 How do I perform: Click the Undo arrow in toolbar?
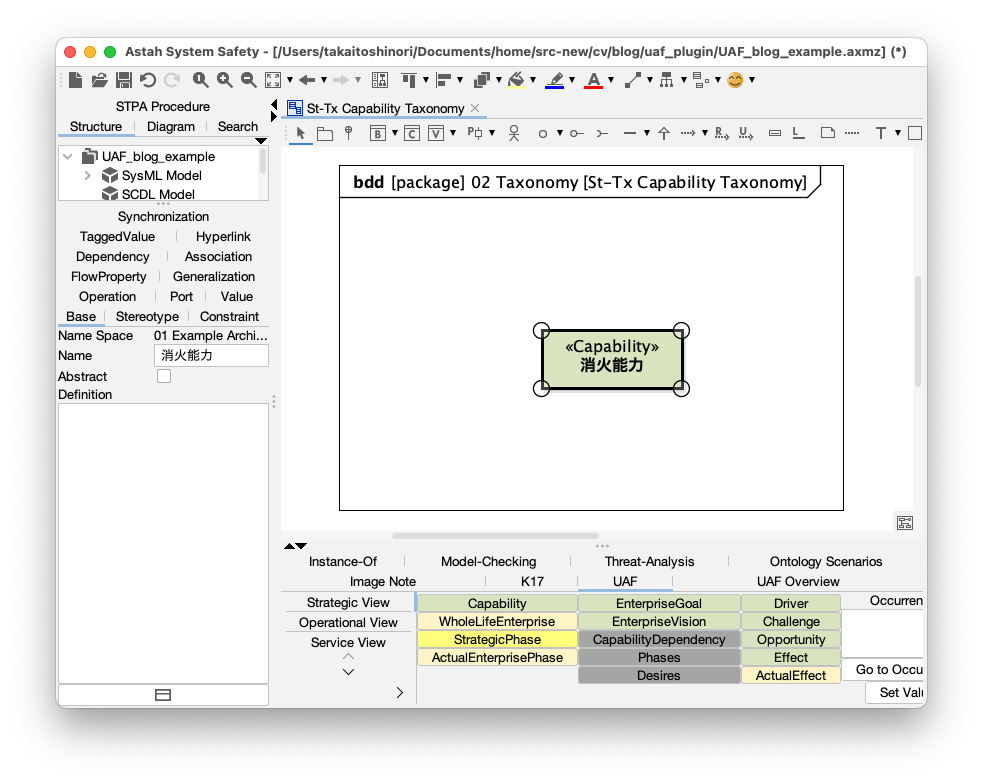[x=148, y=80]
